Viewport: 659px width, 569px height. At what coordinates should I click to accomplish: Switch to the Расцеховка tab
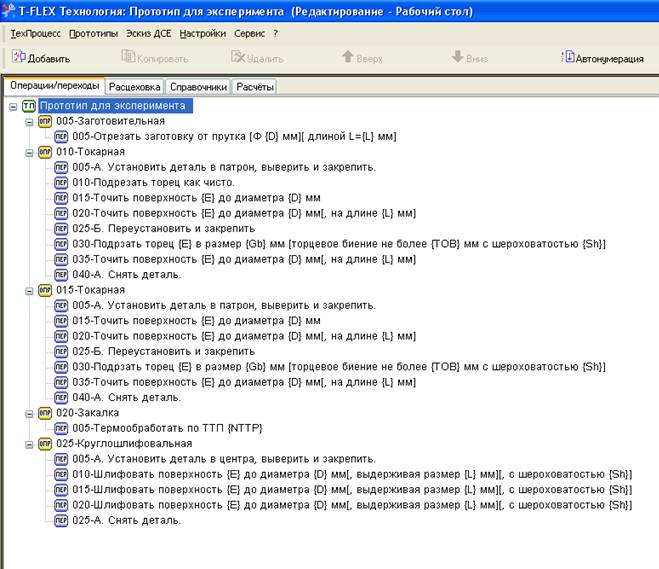(x=133, y=87)
